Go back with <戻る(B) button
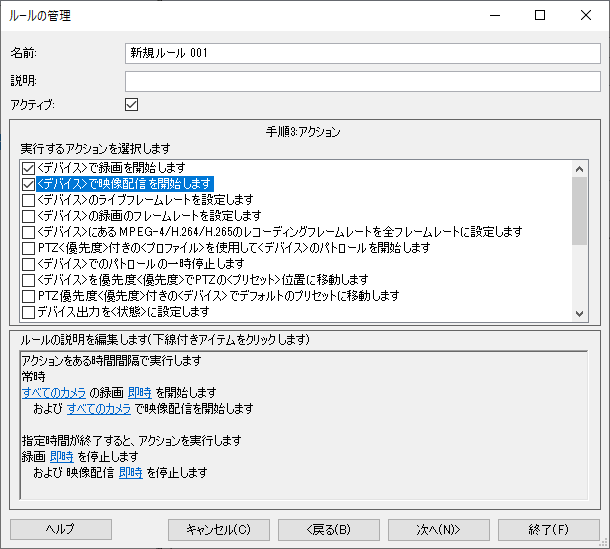 (x=329, y=530)
